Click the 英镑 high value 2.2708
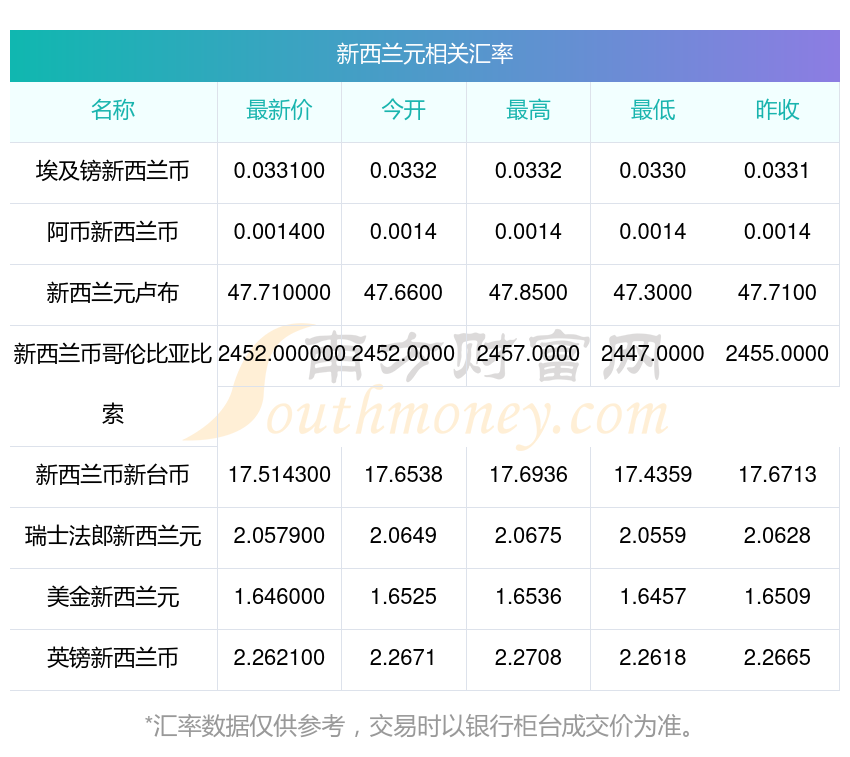 point(528,658)
